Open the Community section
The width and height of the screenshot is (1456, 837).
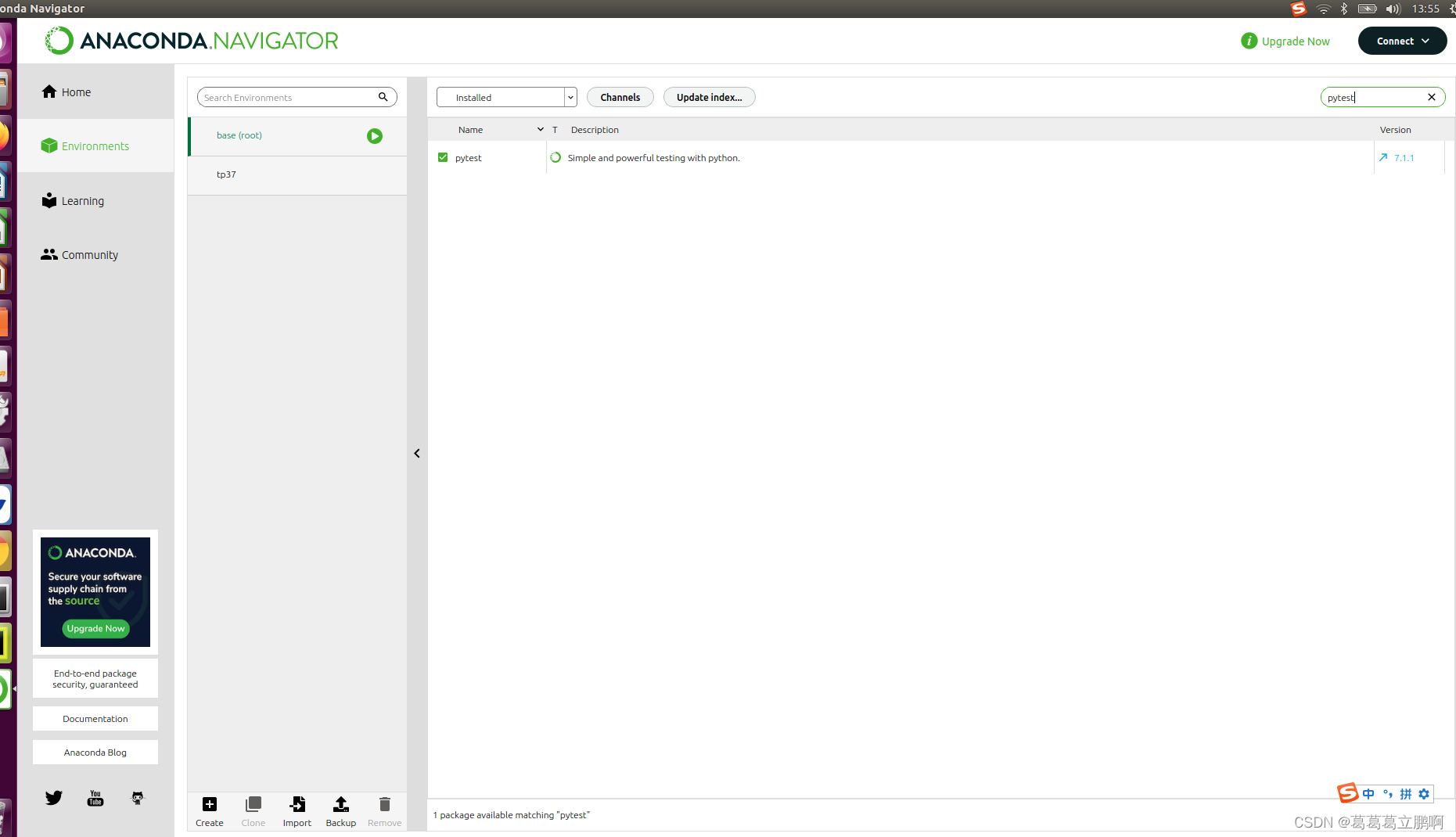point(95,254)
